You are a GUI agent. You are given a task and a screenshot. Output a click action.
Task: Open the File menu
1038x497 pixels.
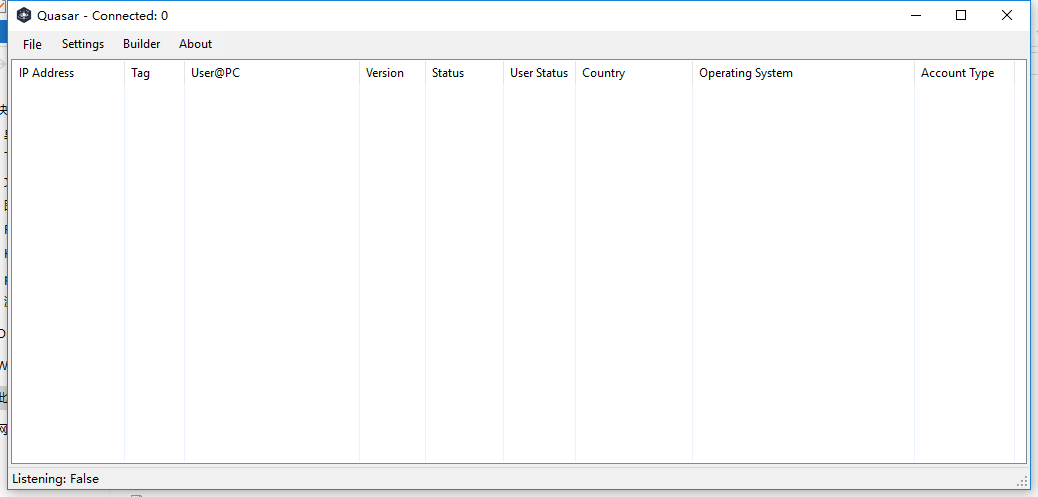pos(32,44)
